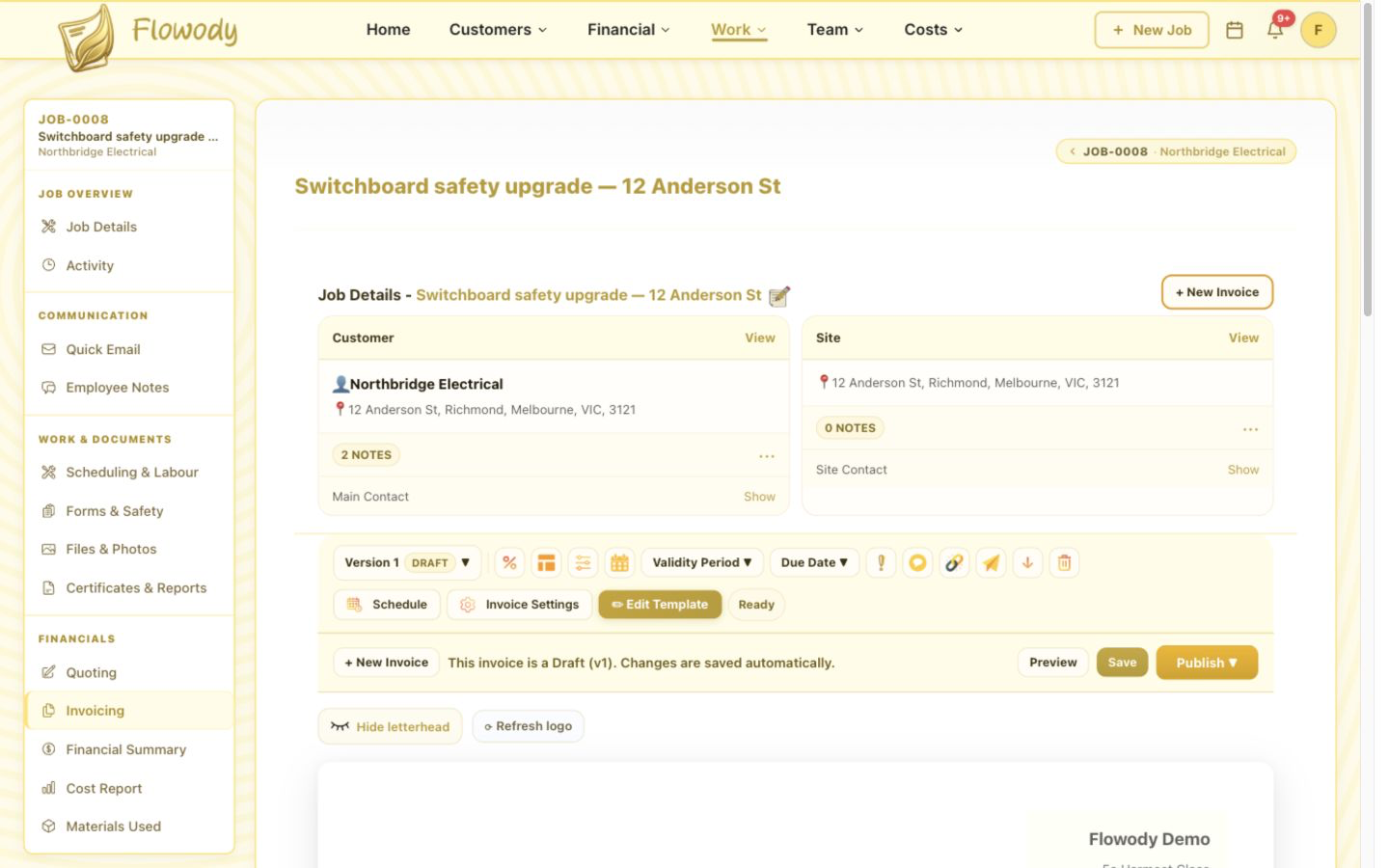1389x868 pixels.
Task: Click the Ready status toggle
Action: pyautogui.click(x=756, y=605)
